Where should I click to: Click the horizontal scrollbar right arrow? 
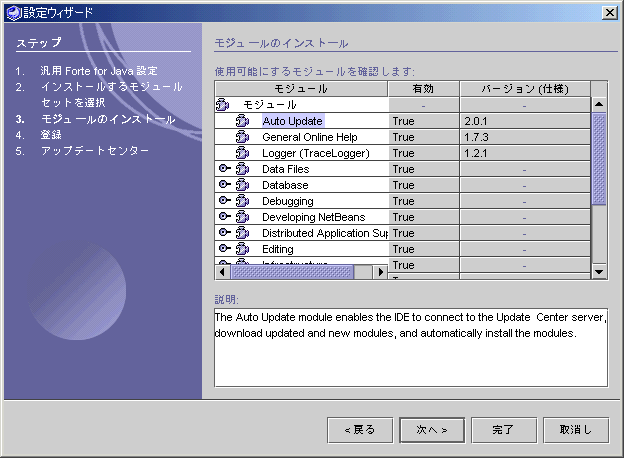380,271
